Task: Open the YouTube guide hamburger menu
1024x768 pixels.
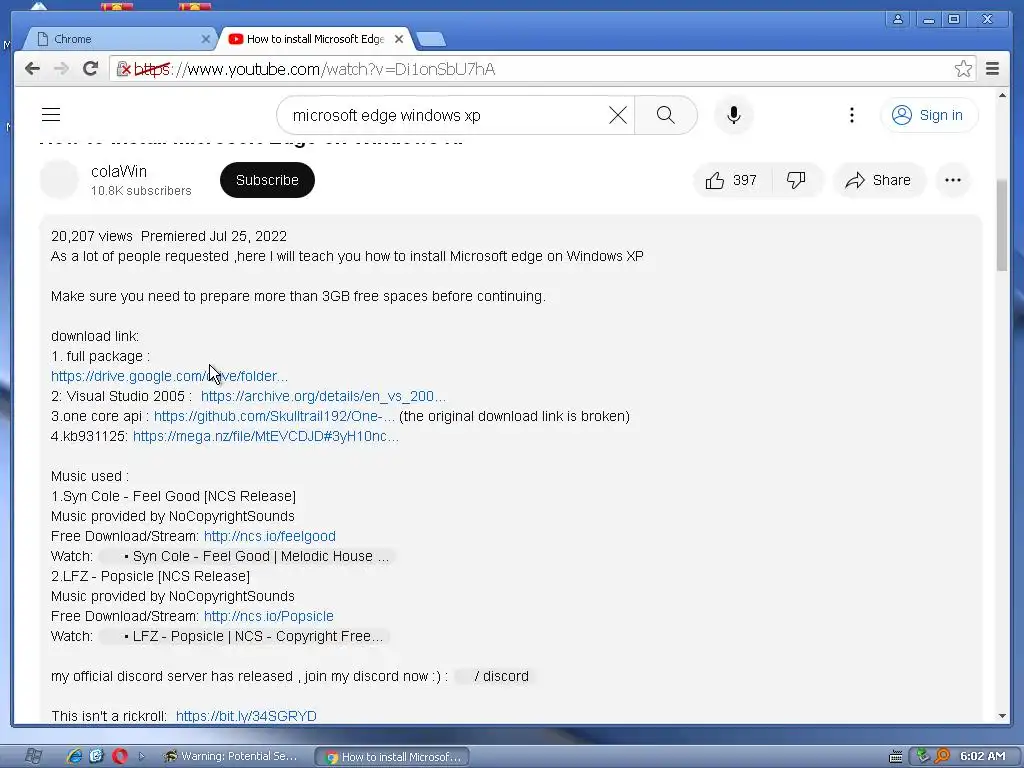Action: [51, 115]
